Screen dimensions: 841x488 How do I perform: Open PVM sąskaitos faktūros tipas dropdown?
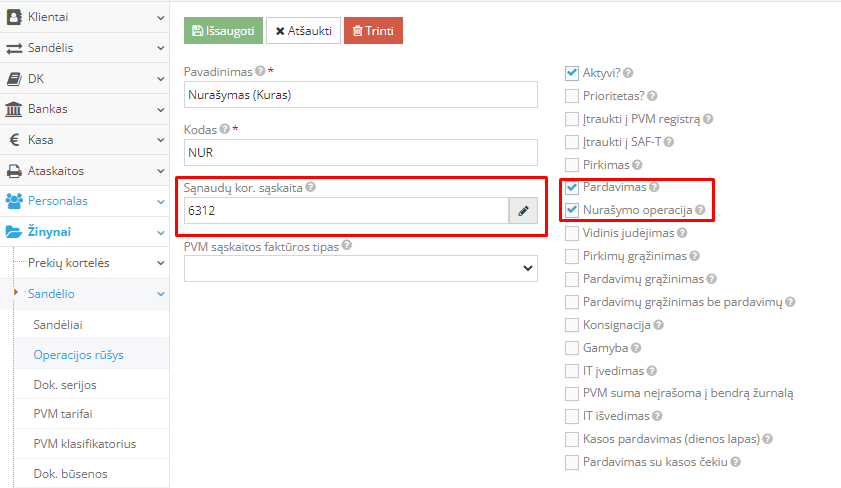point(361,268)
